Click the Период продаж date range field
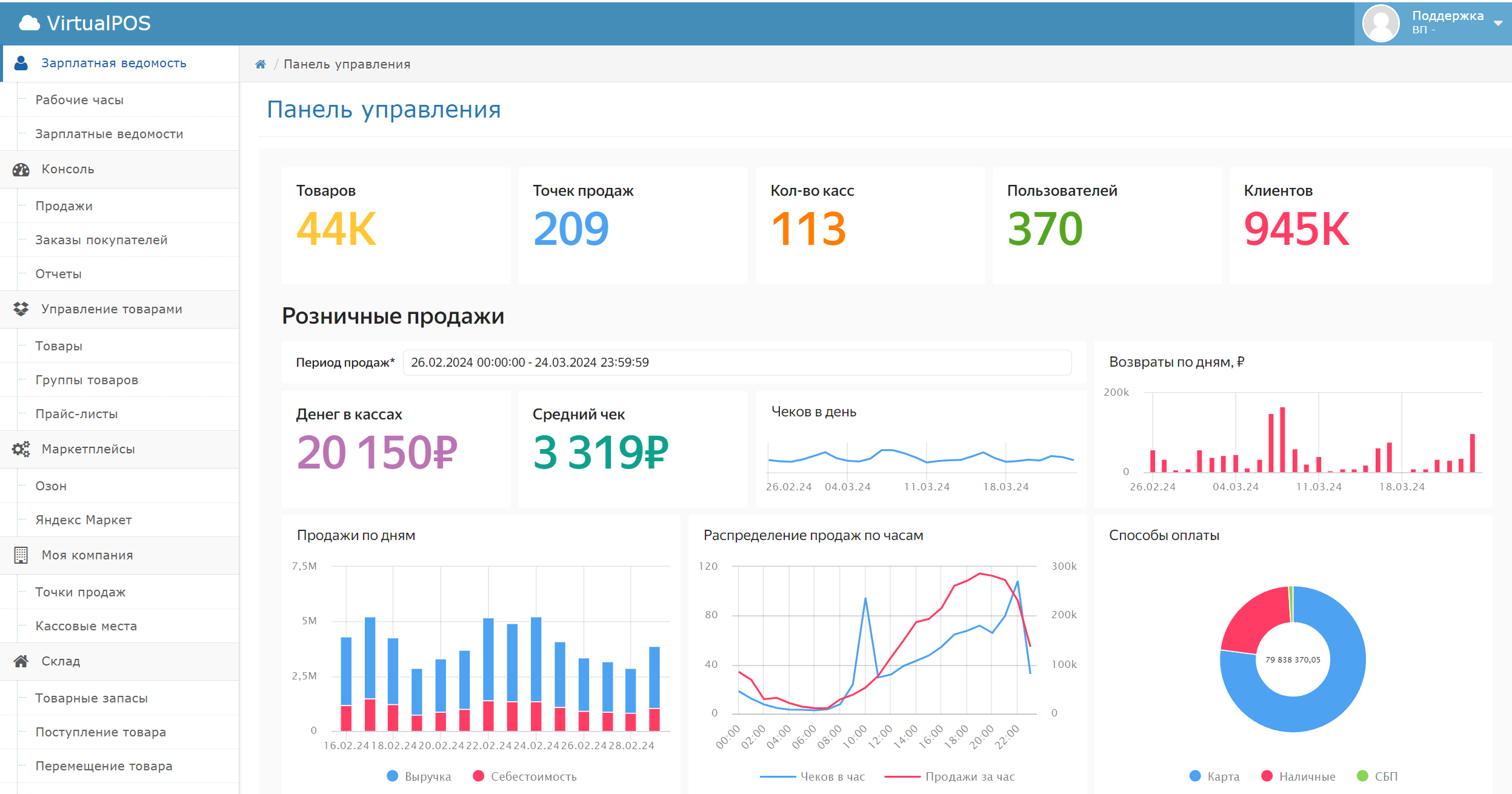Viewport: 1512px width, 794px height. pyautogui.click(x=736, y=362)
